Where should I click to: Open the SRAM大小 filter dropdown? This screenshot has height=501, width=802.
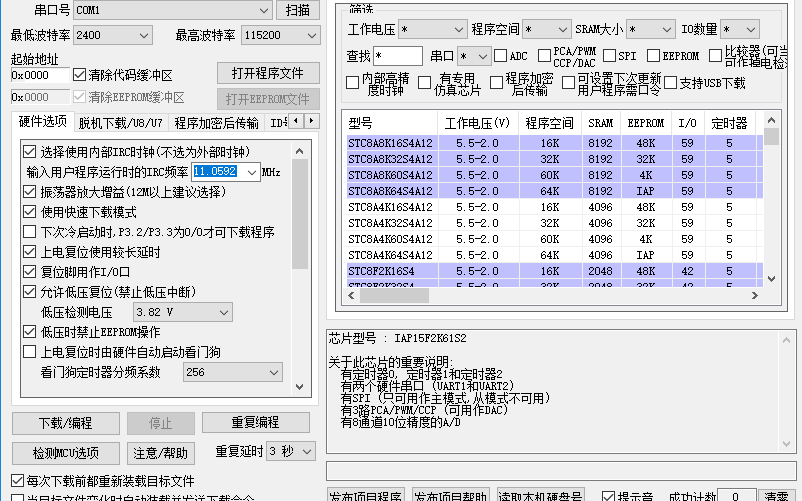pos(651,30)
